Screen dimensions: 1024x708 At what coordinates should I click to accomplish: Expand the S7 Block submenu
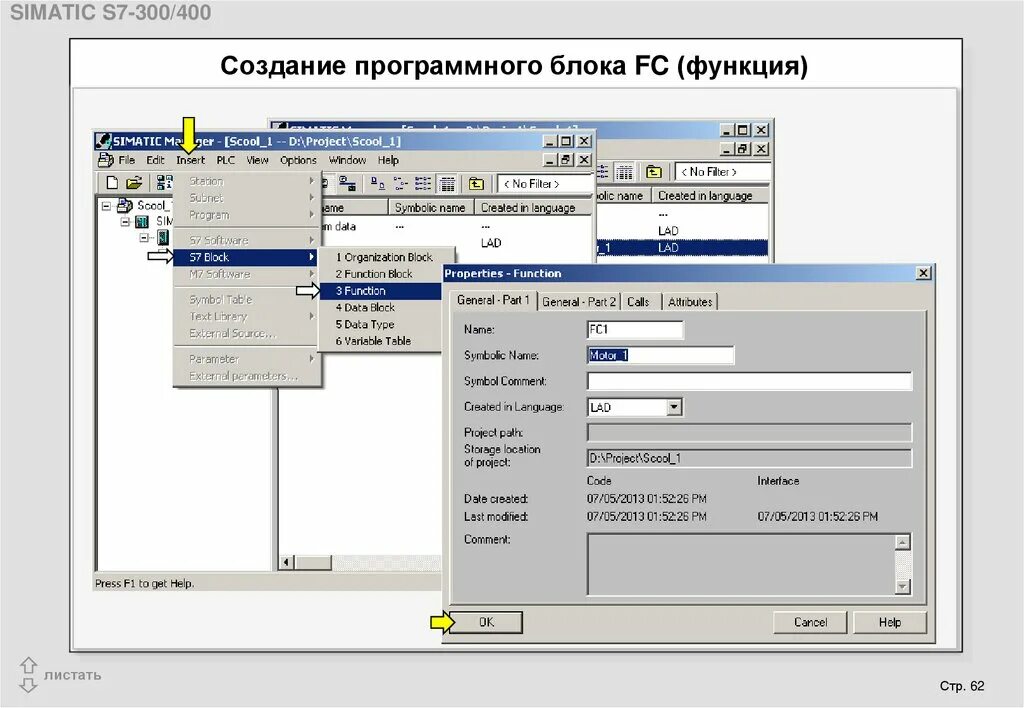[x=247, y=257]
